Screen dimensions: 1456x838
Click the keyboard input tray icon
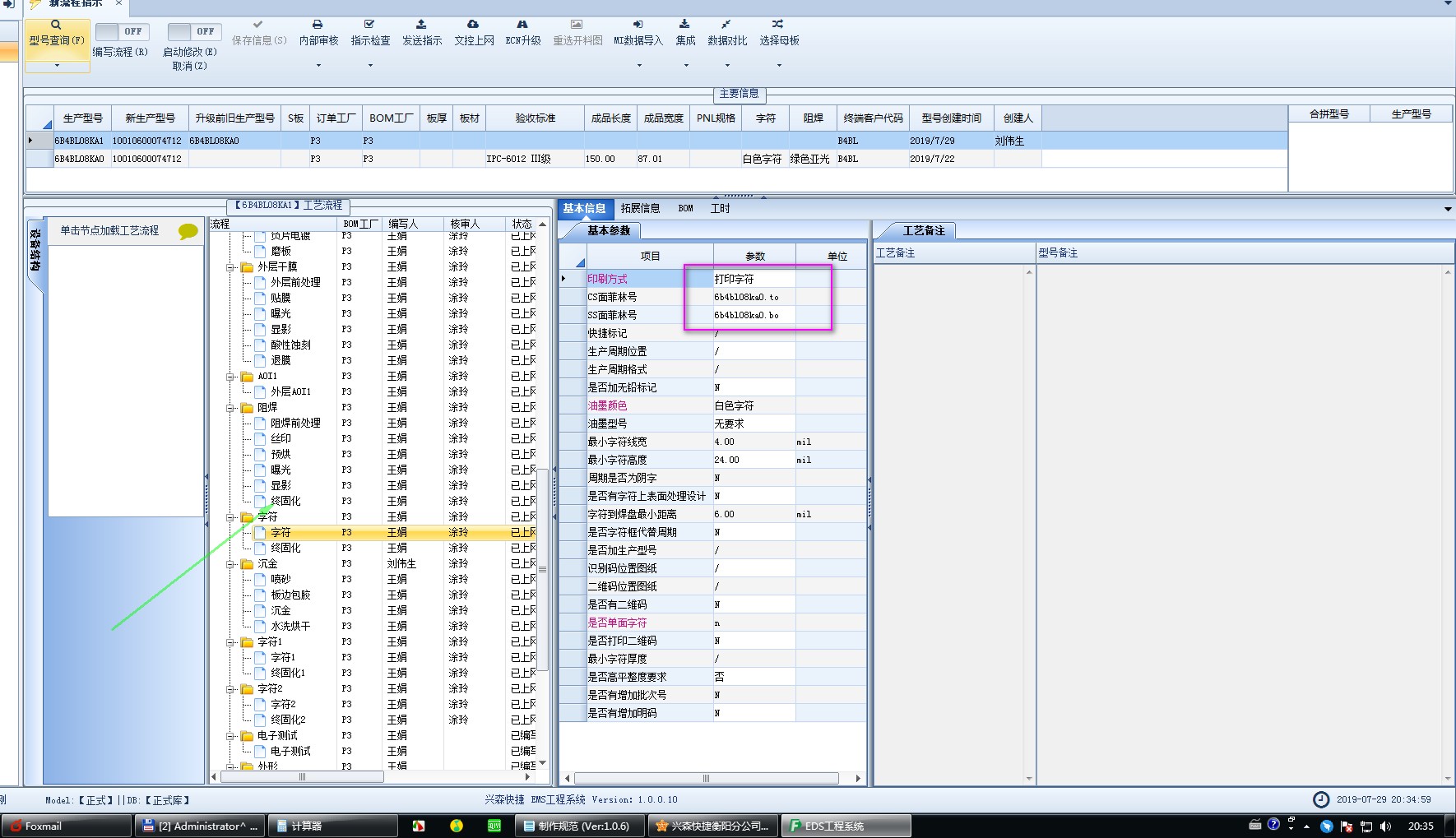tap(1255, 824)
